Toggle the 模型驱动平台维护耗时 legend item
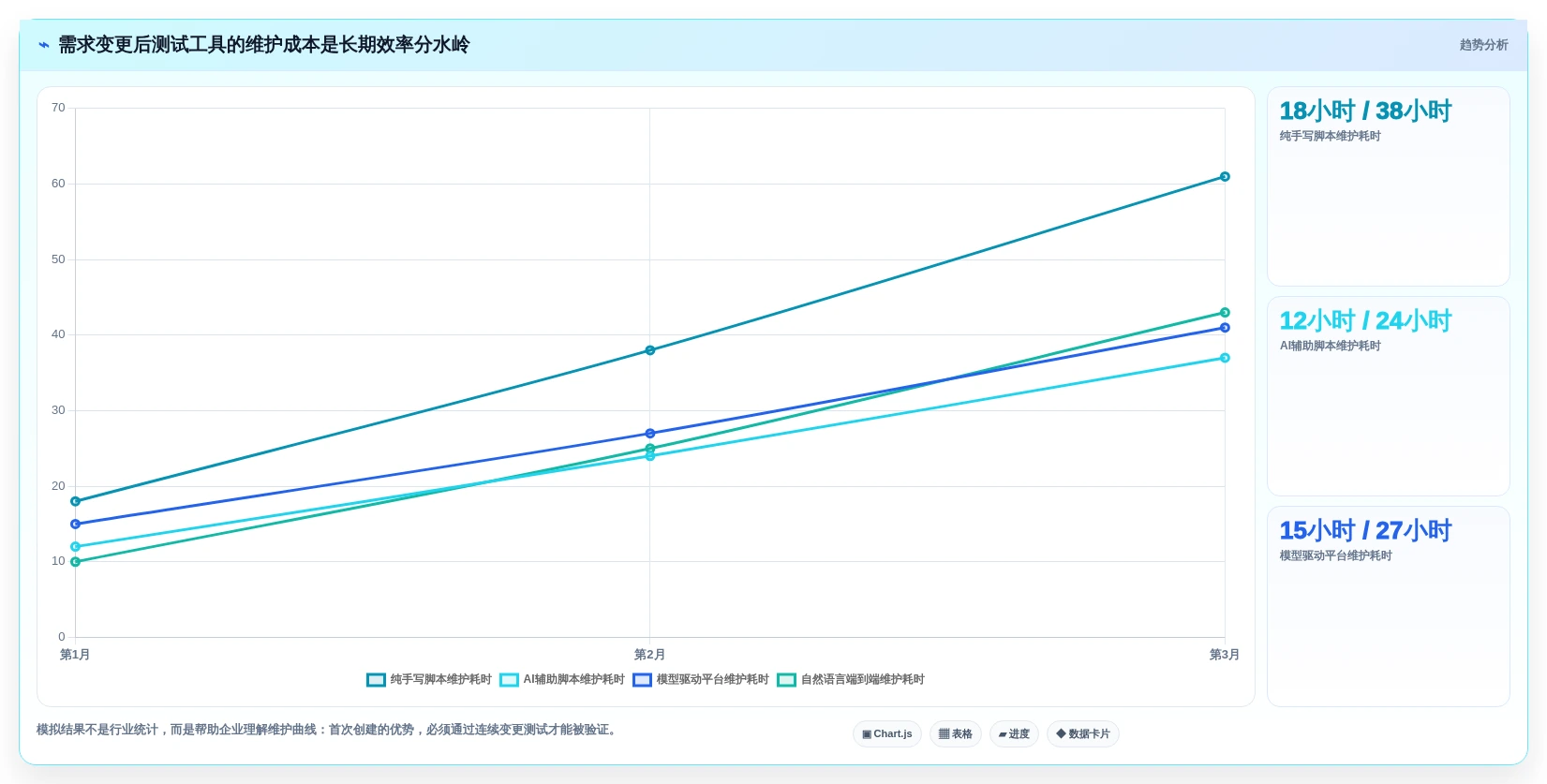 tap(701, 680)
